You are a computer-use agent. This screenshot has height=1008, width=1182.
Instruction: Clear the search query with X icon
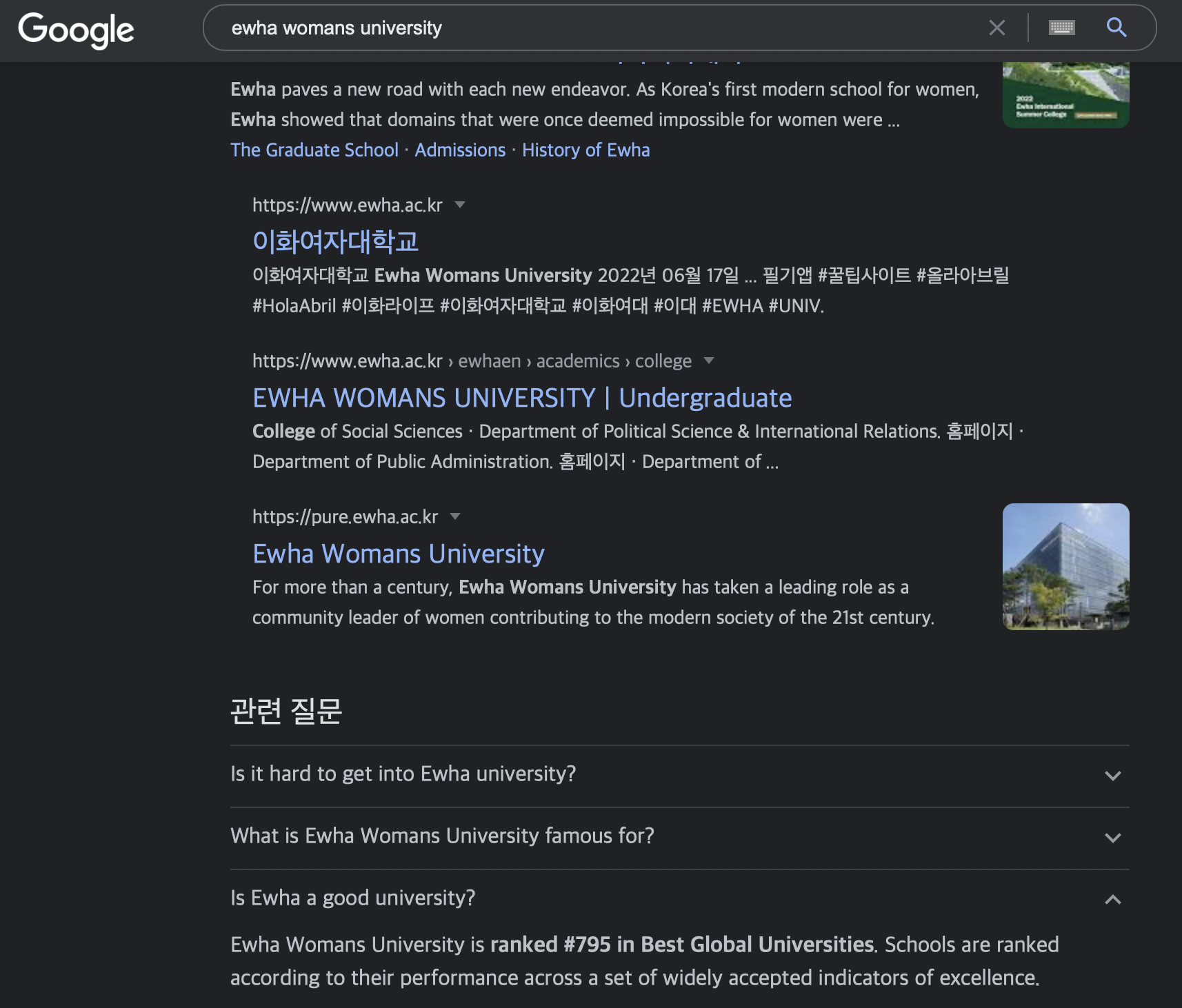[x=996, y=28]
